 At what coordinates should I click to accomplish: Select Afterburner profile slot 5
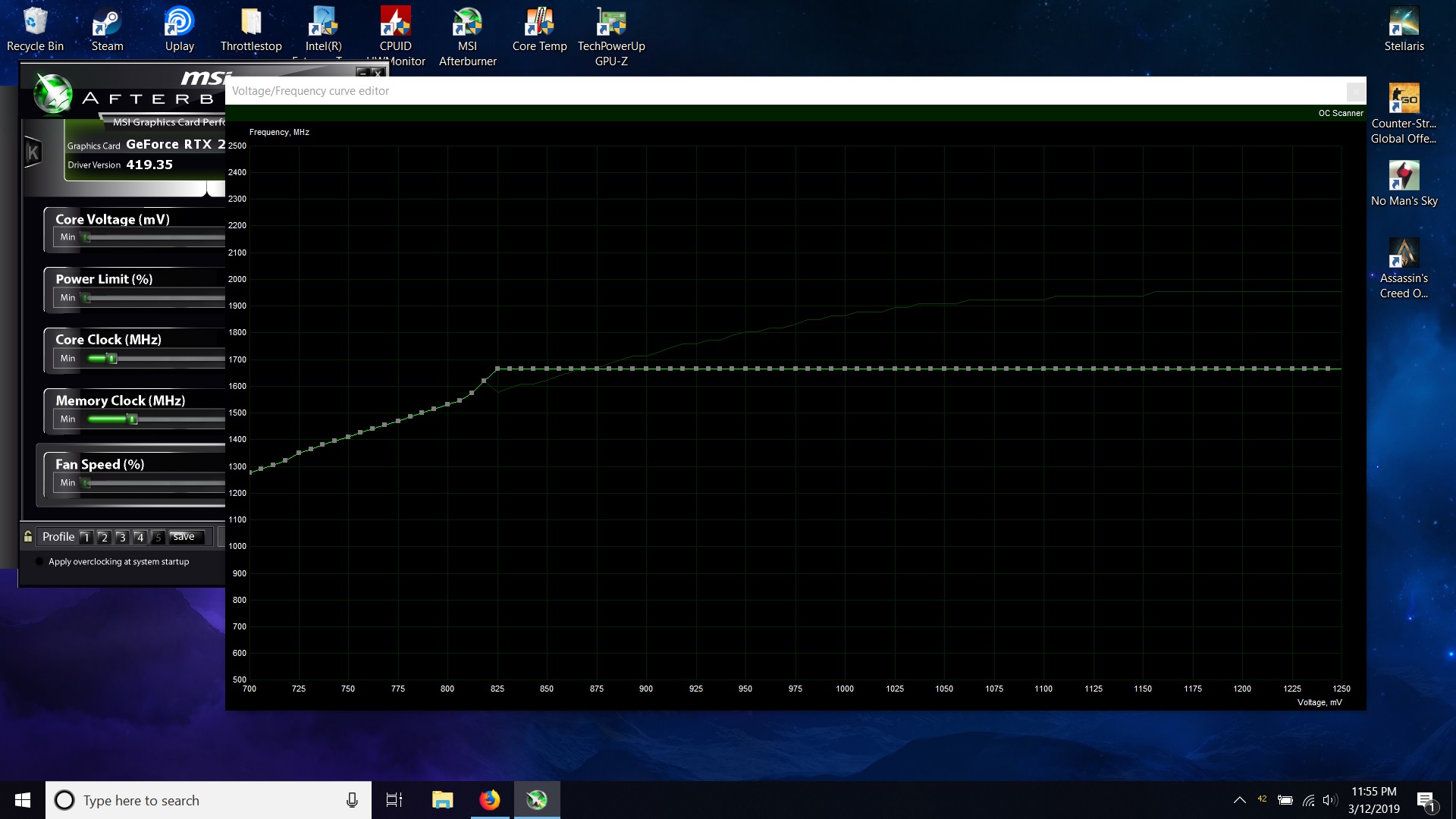pos(158,537)
